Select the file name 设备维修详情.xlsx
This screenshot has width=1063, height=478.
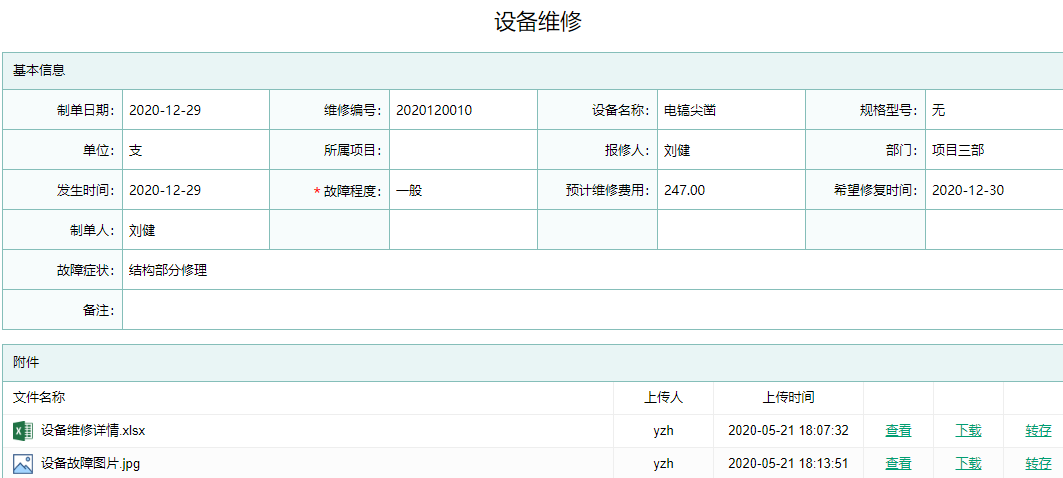tap(93, 431)
